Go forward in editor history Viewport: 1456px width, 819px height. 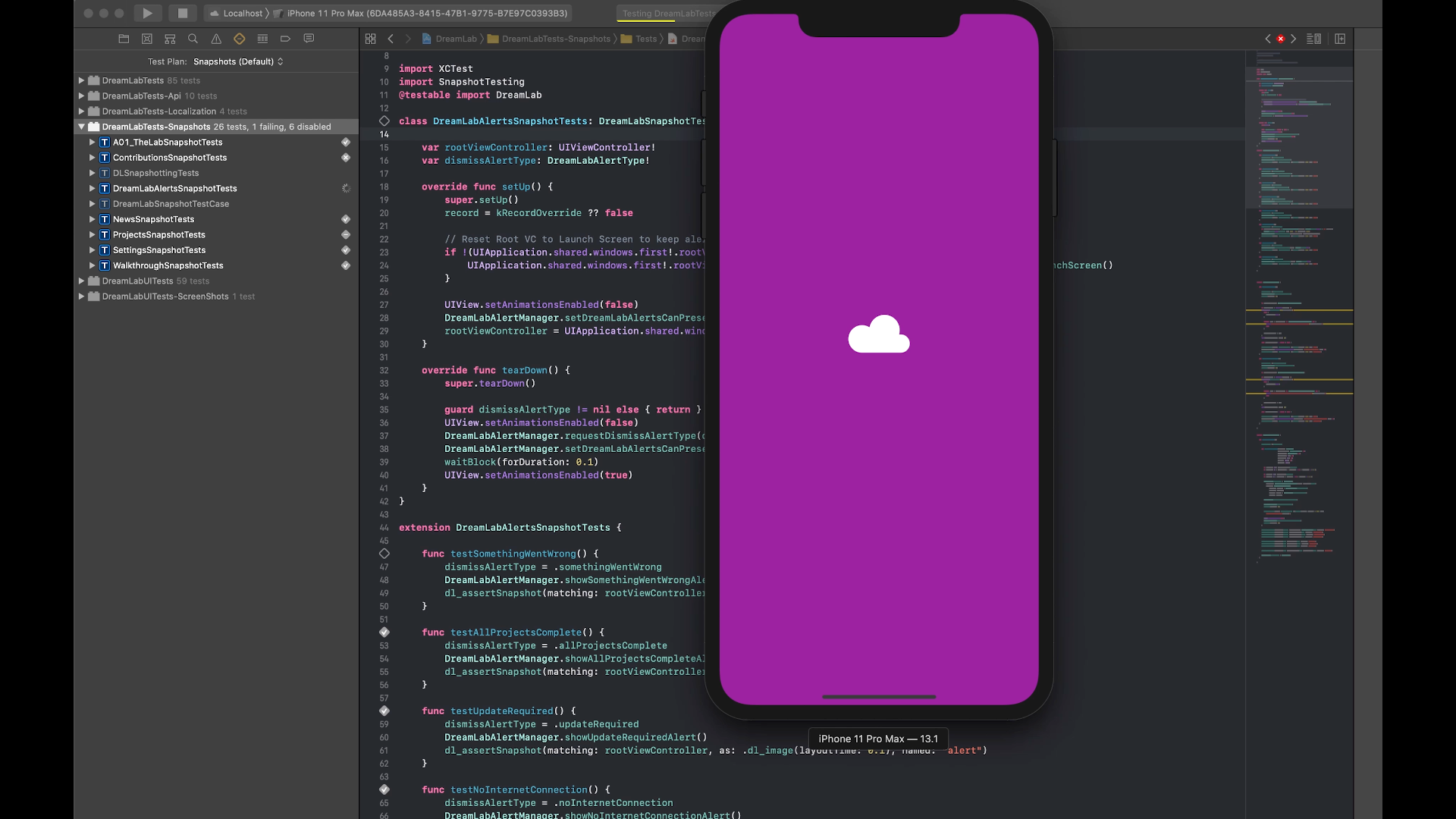click(408, 39)
